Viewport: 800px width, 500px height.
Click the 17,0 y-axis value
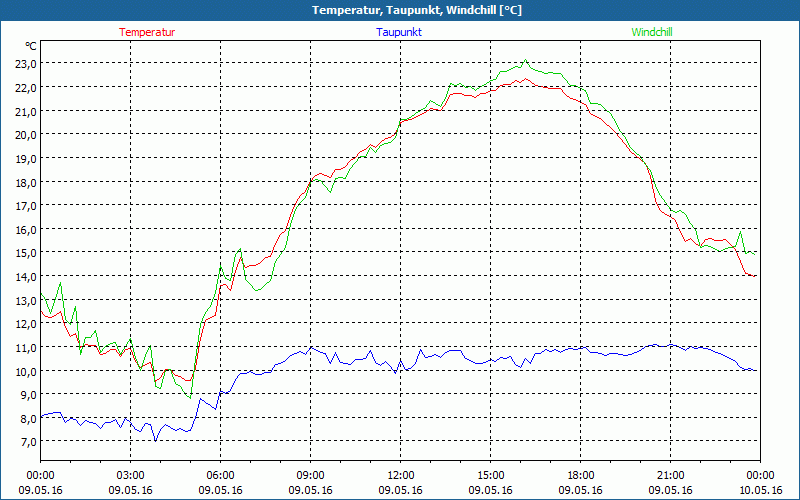pyautogui.click(x=26, y=206)
